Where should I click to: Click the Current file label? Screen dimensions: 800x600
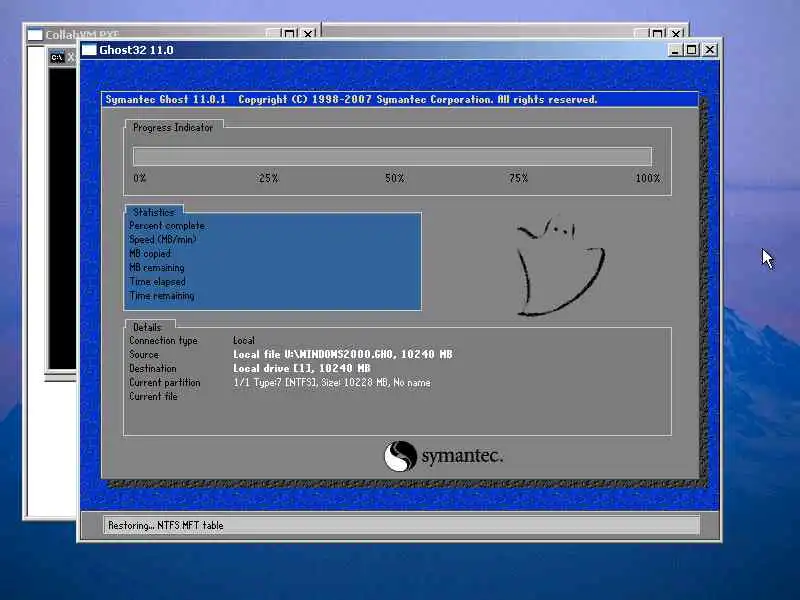click(x=153, y=396)
